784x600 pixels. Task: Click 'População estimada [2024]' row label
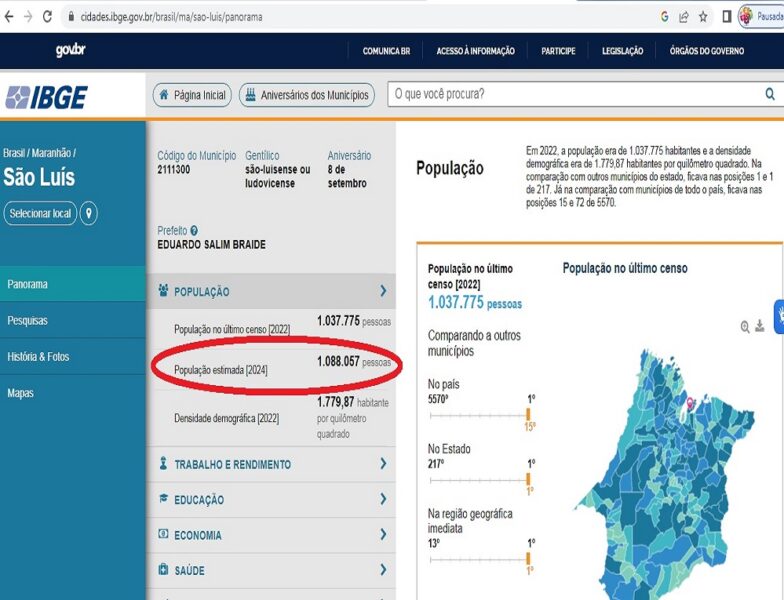[x=220, y=370]
